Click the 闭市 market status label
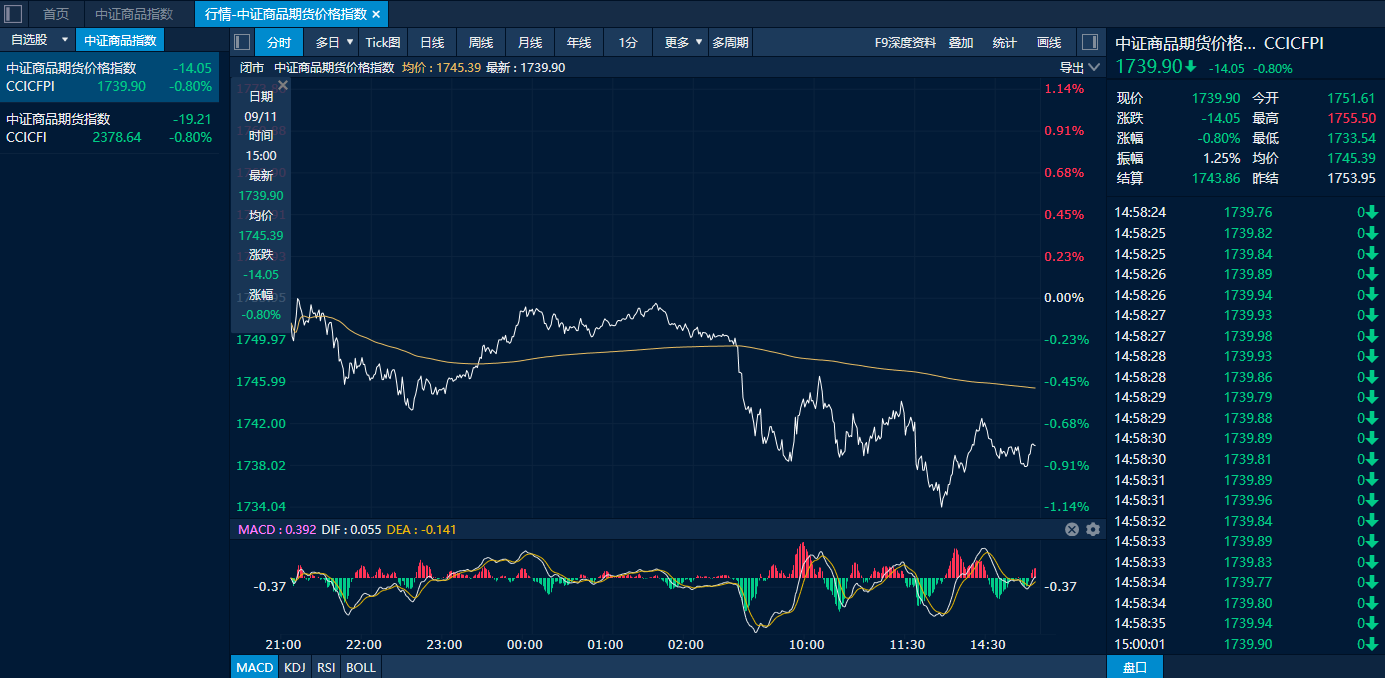 [252, 68]
